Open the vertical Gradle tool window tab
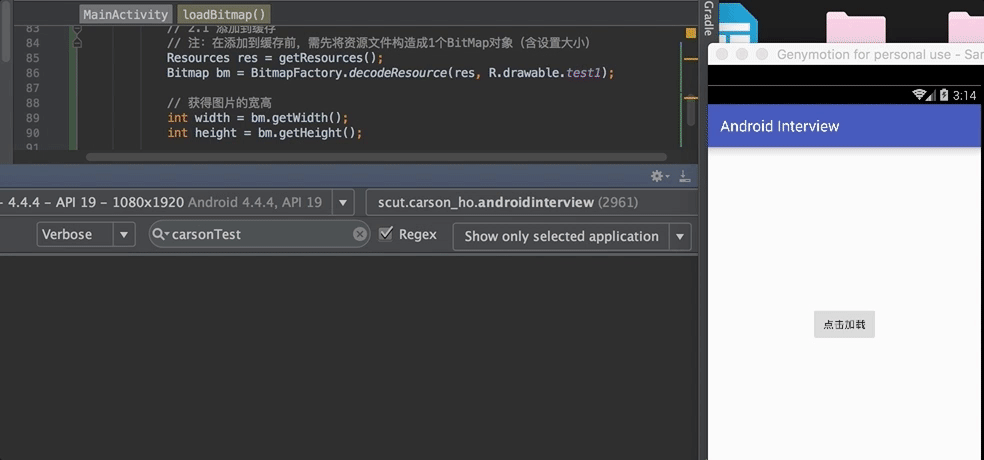The image size is (984, 460). (x=709, y=18)
